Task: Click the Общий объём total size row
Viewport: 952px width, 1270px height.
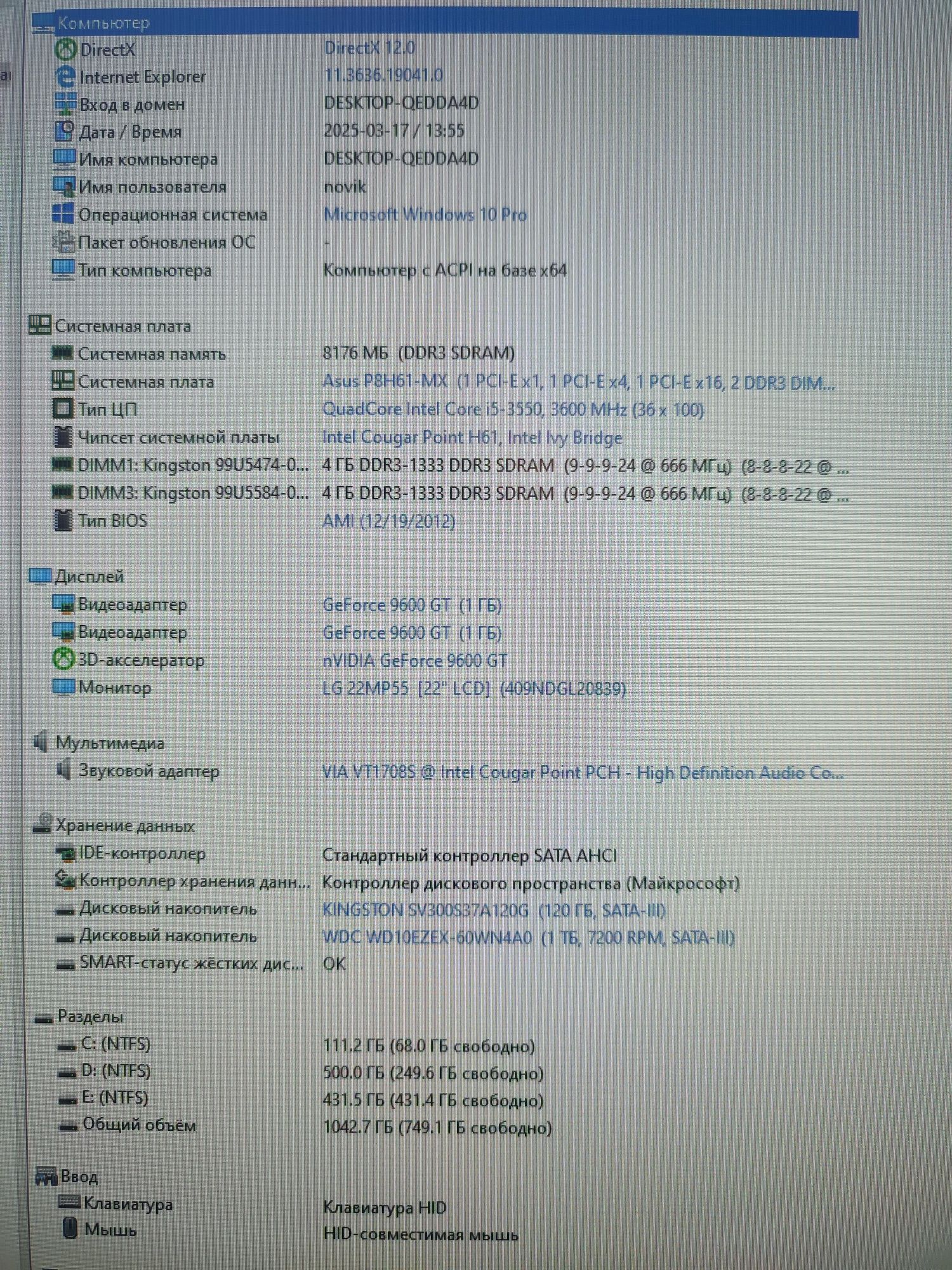Action: pos(305,1126)
